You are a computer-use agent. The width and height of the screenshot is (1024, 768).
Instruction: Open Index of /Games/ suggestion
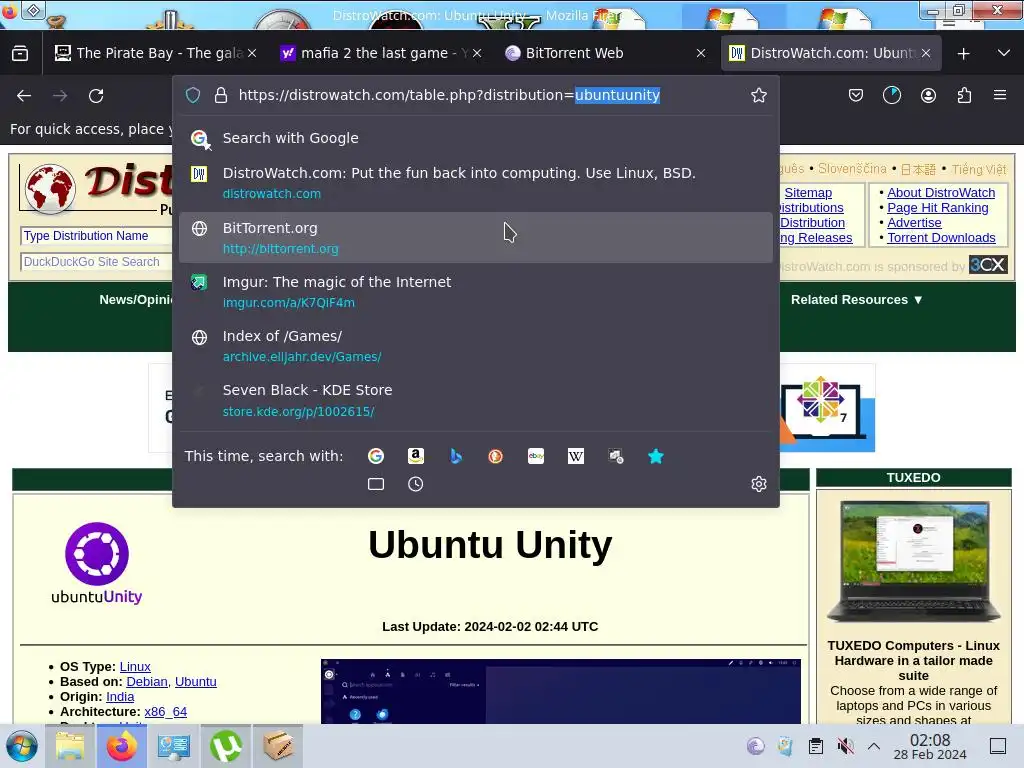(x=475, y=346)
